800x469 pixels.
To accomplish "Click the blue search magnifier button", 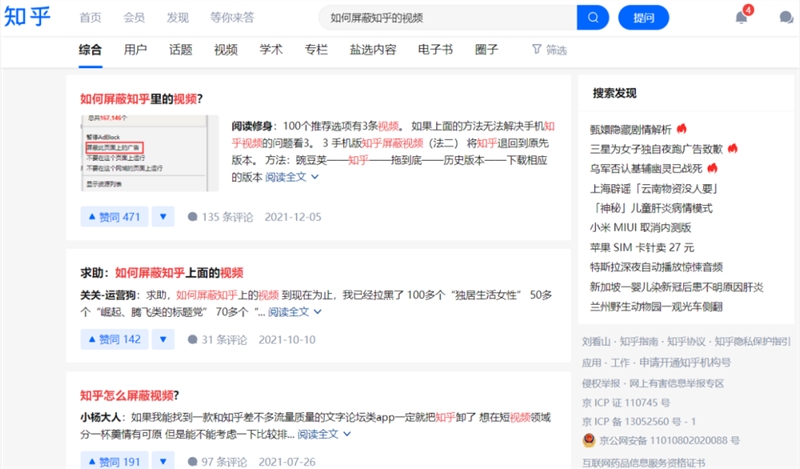I will 593,18.
